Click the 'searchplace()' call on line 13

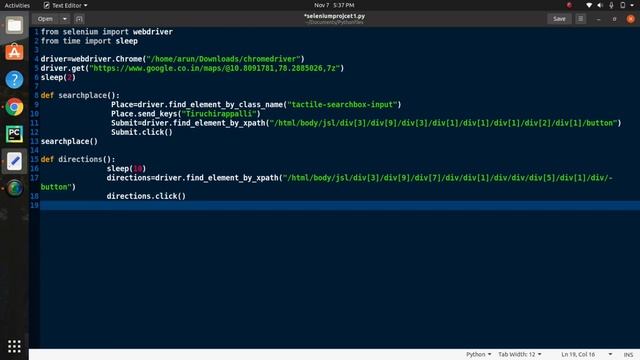tap(69, 141)
